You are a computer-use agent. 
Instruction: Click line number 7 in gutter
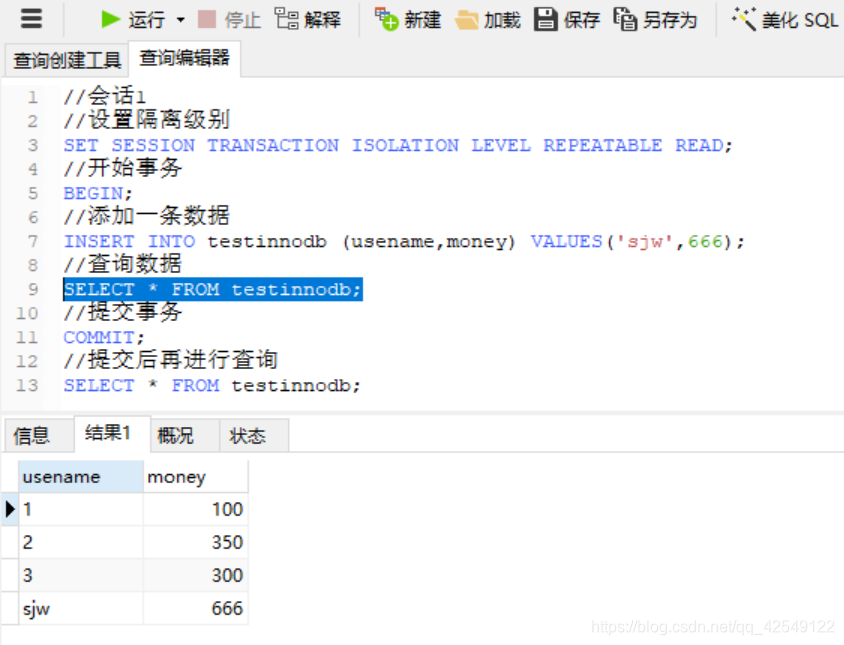point(33,241)
